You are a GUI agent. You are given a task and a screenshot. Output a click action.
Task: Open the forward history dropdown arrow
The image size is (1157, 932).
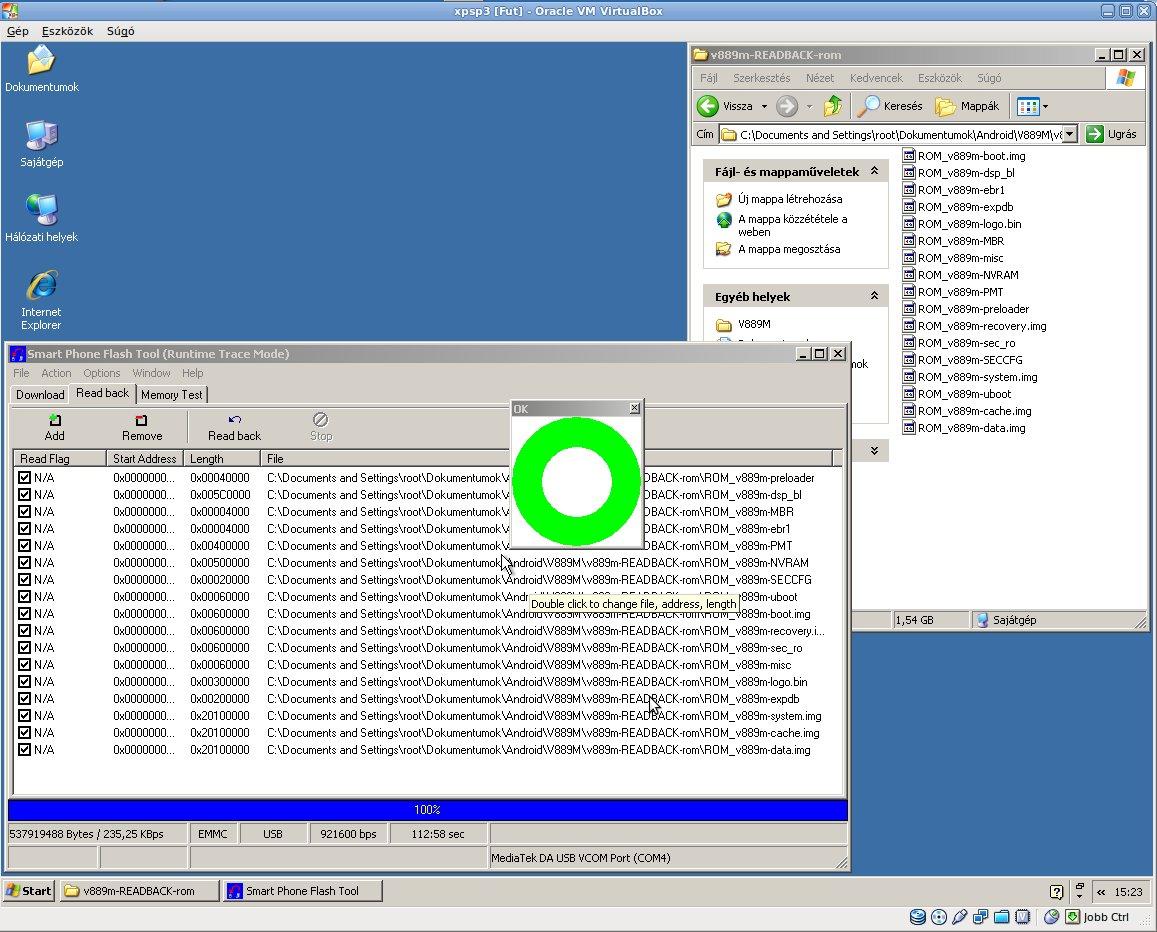pyautogui.click(x=809, y=106)
